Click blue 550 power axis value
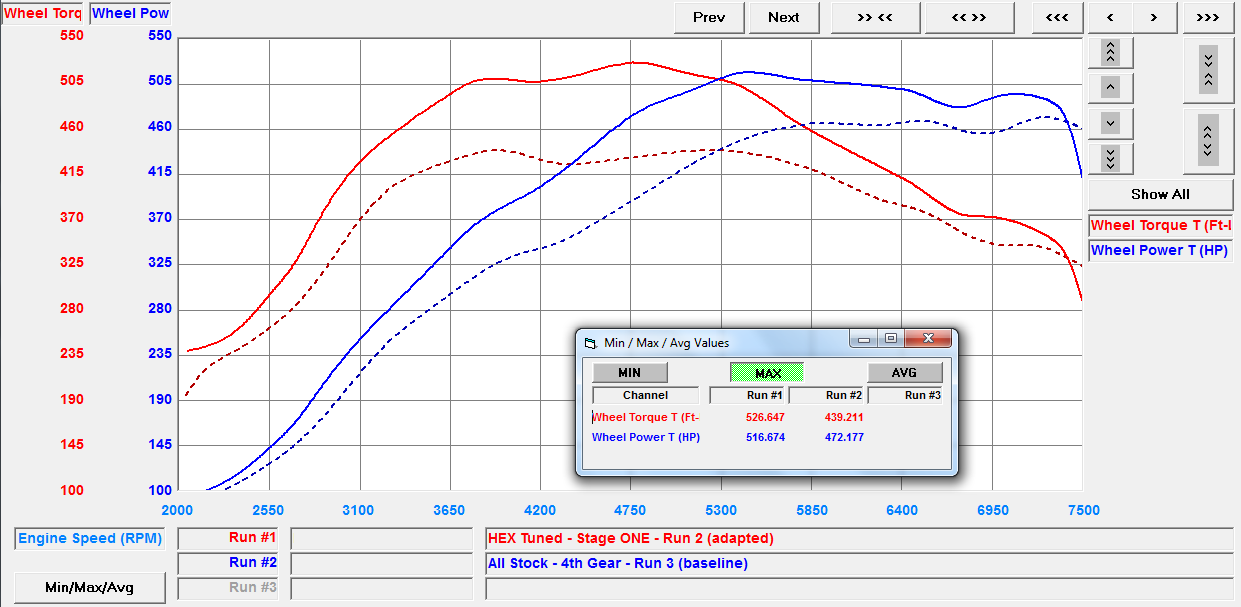Screen dimensions: 1241x607 pos(160,35)
